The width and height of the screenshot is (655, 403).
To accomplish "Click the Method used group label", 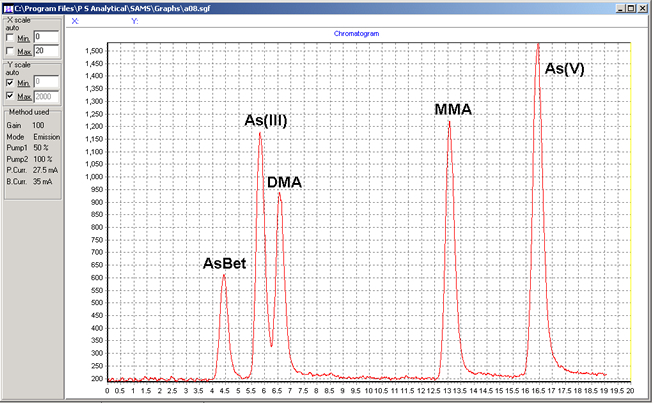I will pyautogui.click(x=29, y=112).
